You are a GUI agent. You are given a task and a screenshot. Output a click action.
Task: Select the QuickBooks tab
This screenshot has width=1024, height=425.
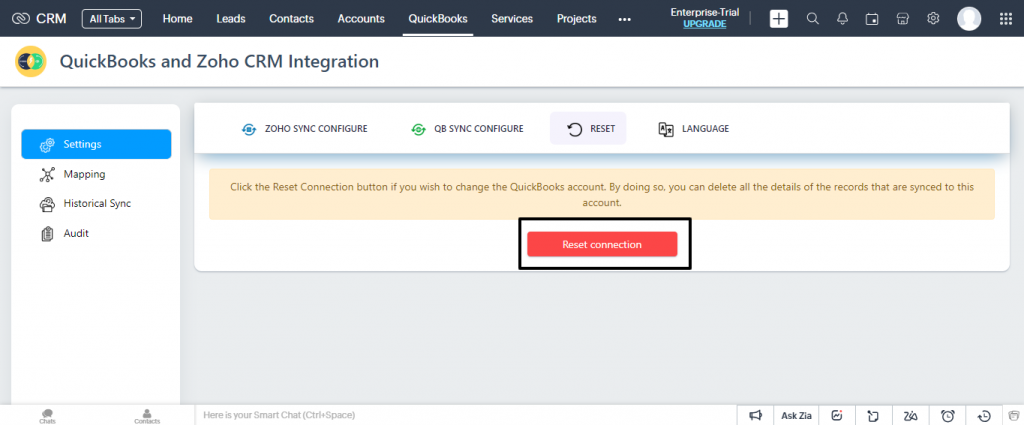tap(438, 18)
